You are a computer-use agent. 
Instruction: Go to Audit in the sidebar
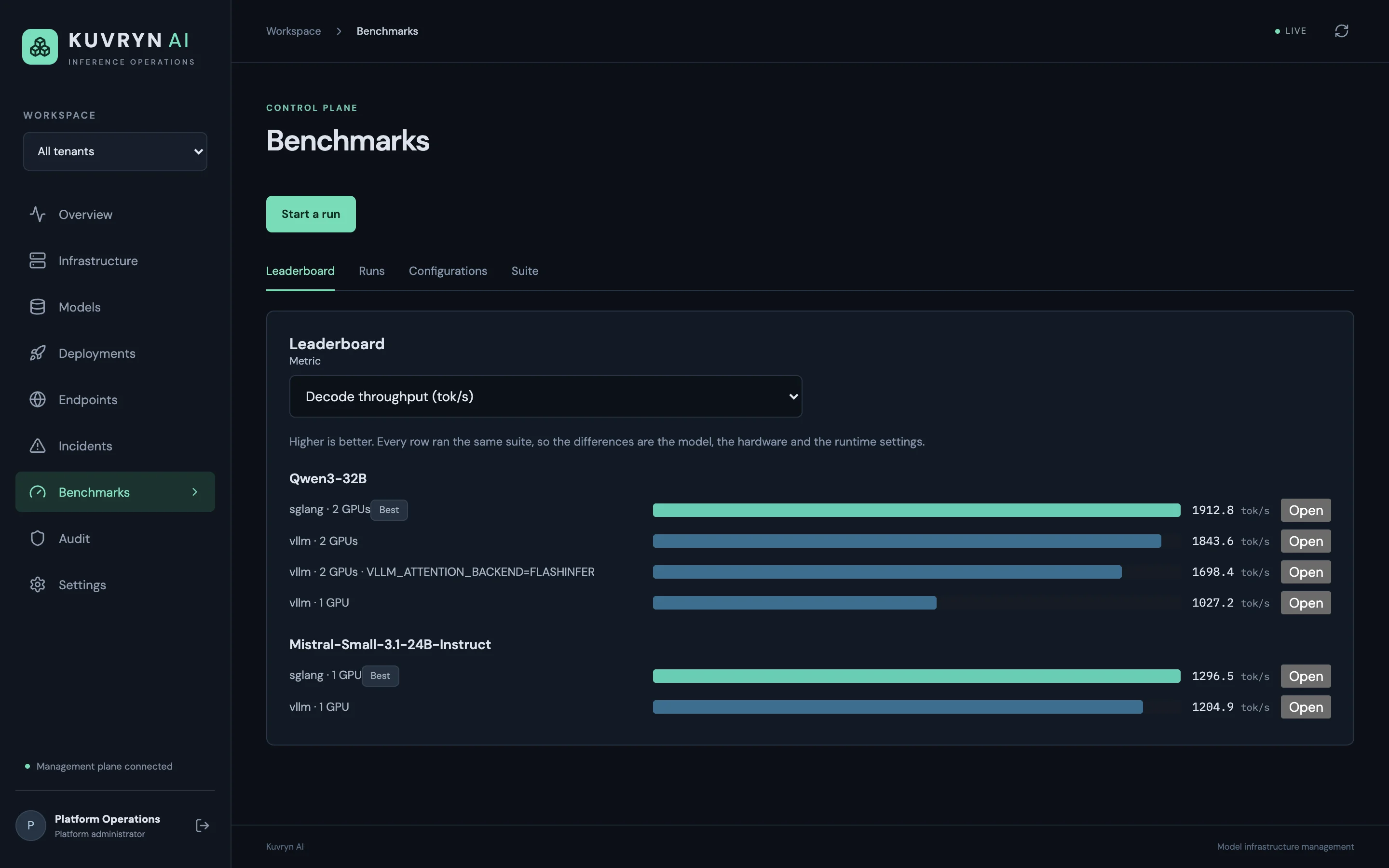pyautogui.click(x=115, y=539)
